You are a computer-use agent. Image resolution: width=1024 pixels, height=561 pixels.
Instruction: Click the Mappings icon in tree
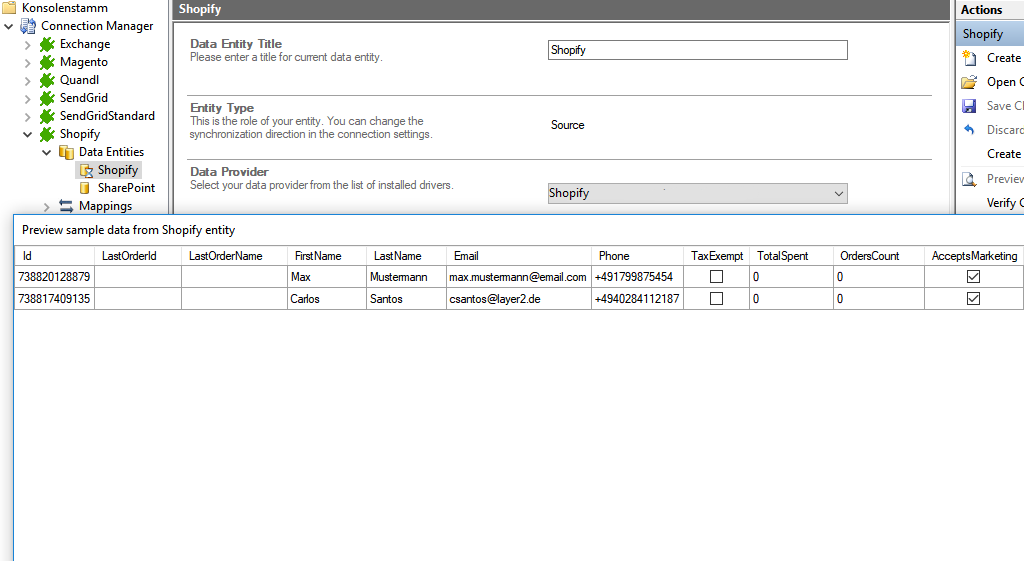(x=66, y=206)
